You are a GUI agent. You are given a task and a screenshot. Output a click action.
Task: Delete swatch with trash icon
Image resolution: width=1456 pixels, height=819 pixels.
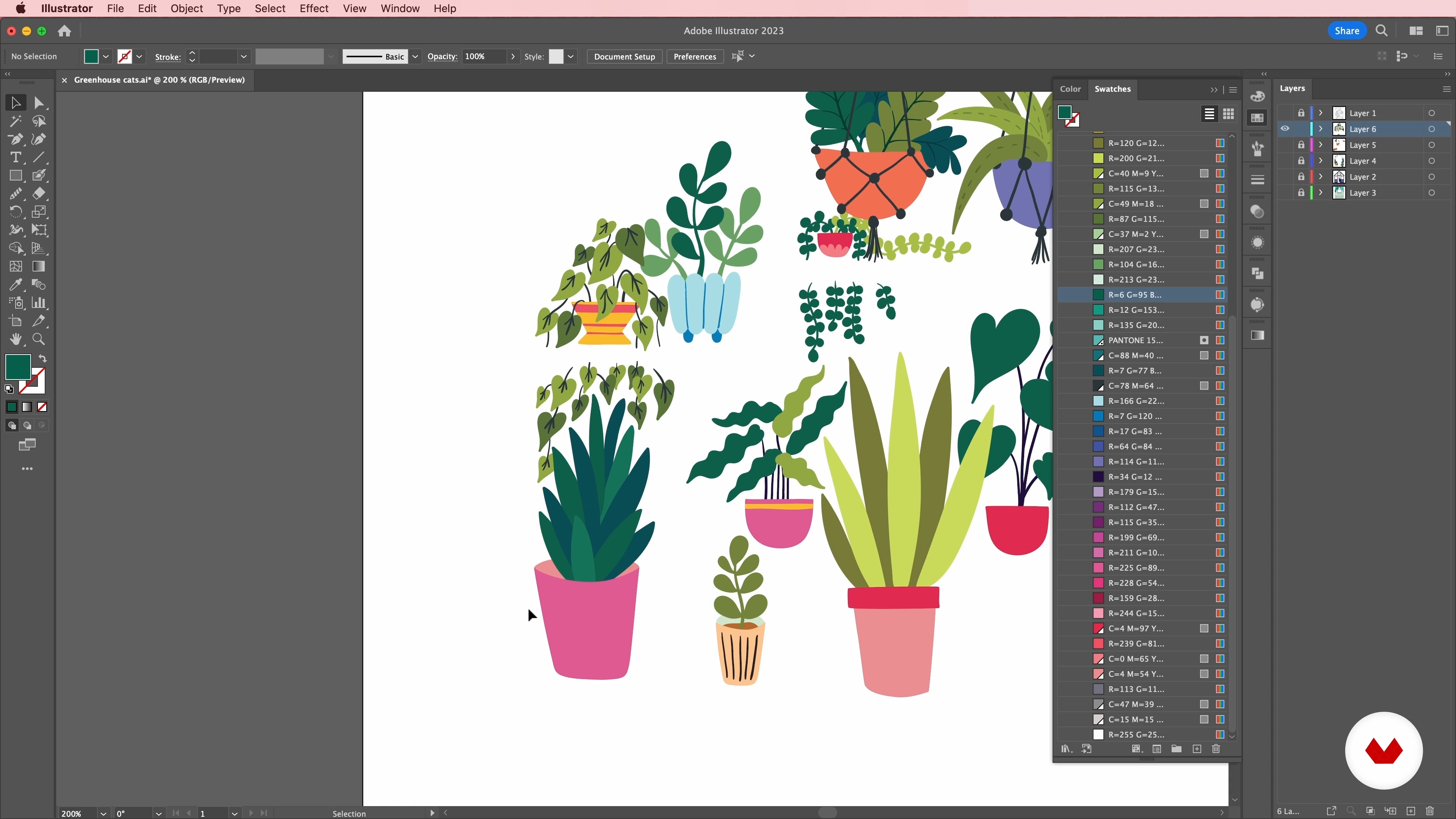pos(1216,749)
